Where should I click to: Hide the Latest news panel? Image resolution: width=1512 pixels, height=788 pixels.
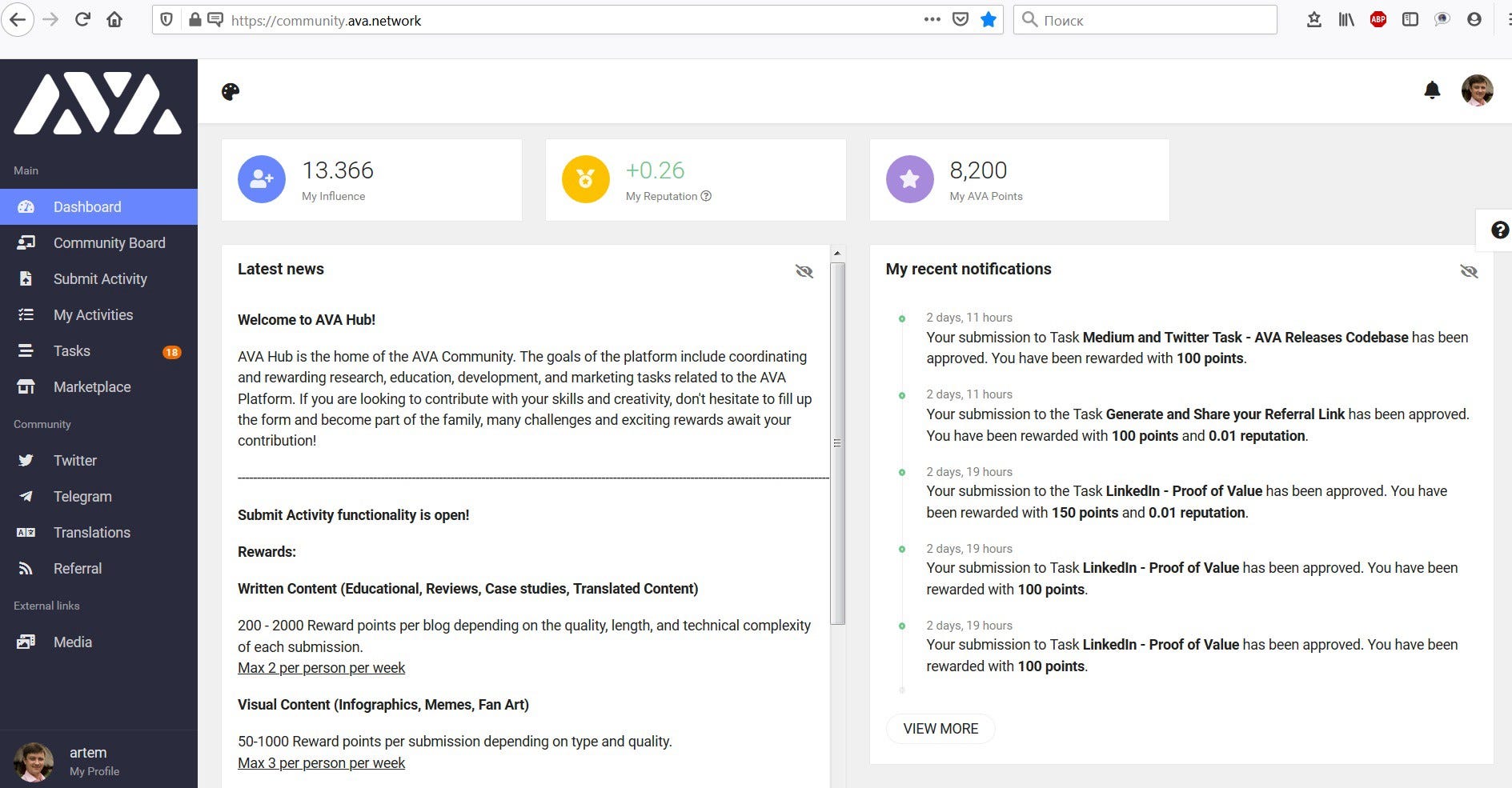804,271
